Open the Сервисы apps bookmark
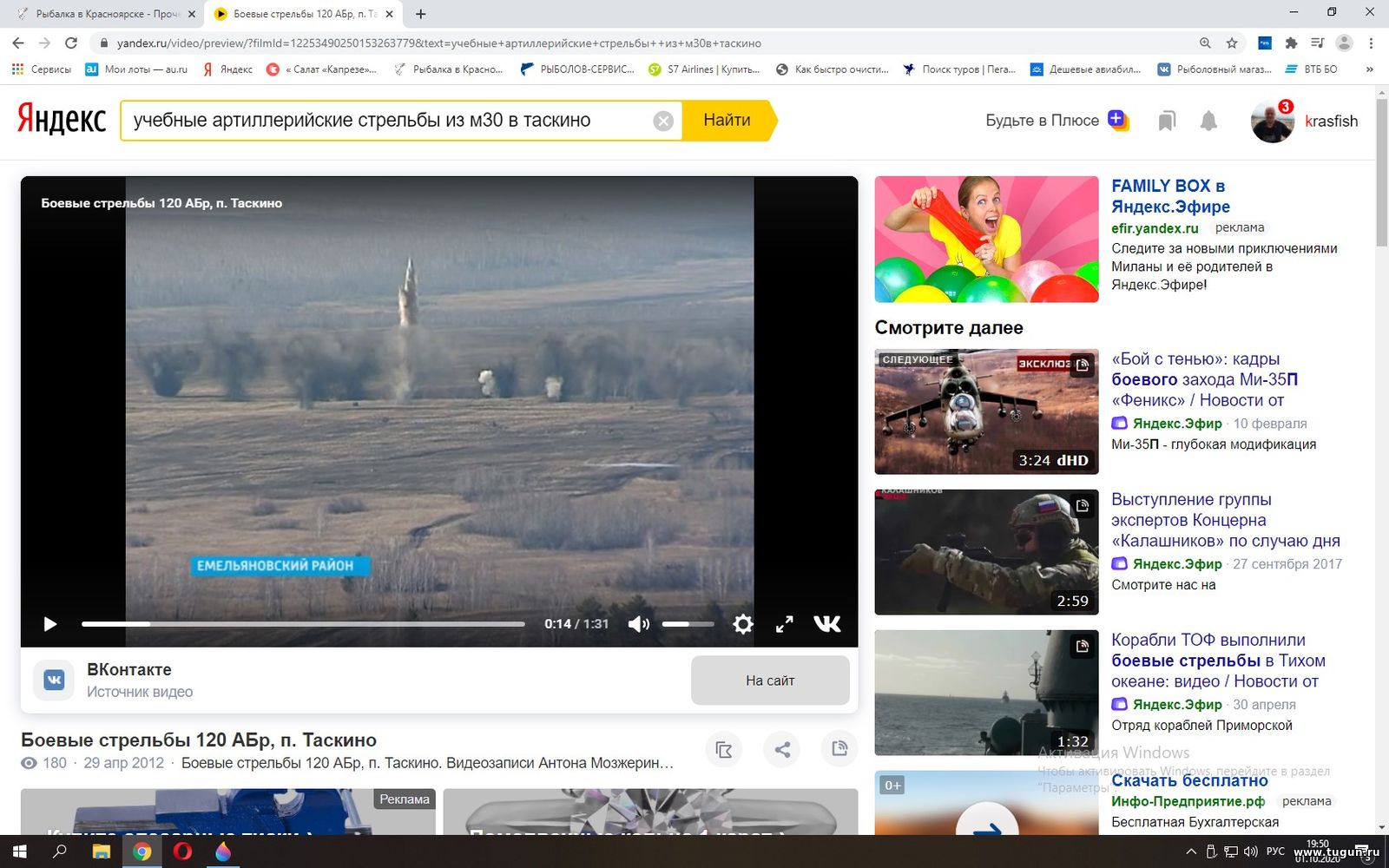This screenshot has width=1389, height=868. (41, 69)
